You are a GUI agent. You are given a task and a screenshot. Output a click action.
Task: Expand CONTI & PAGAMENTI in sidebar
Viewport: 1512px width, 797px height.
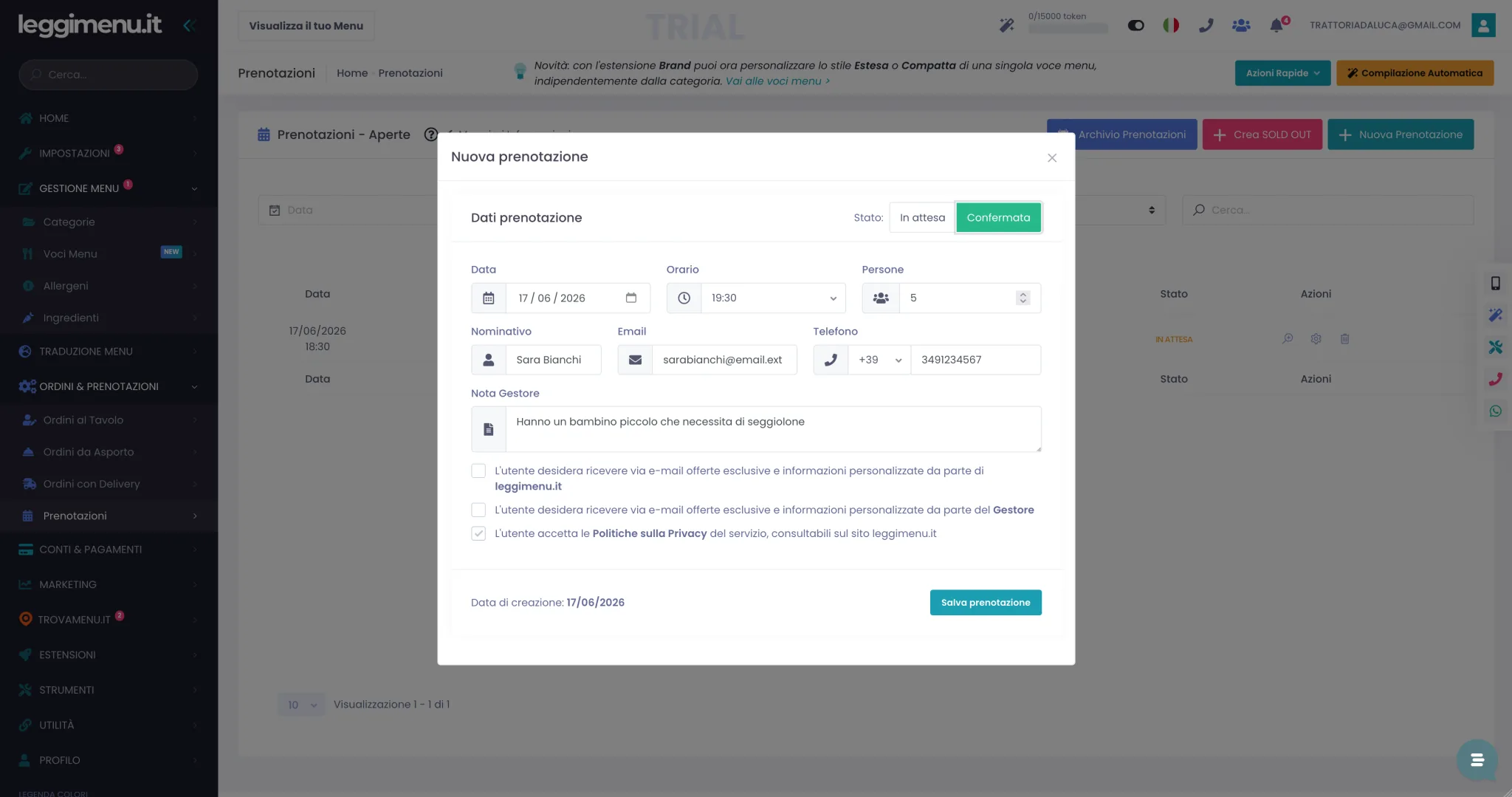109,550
